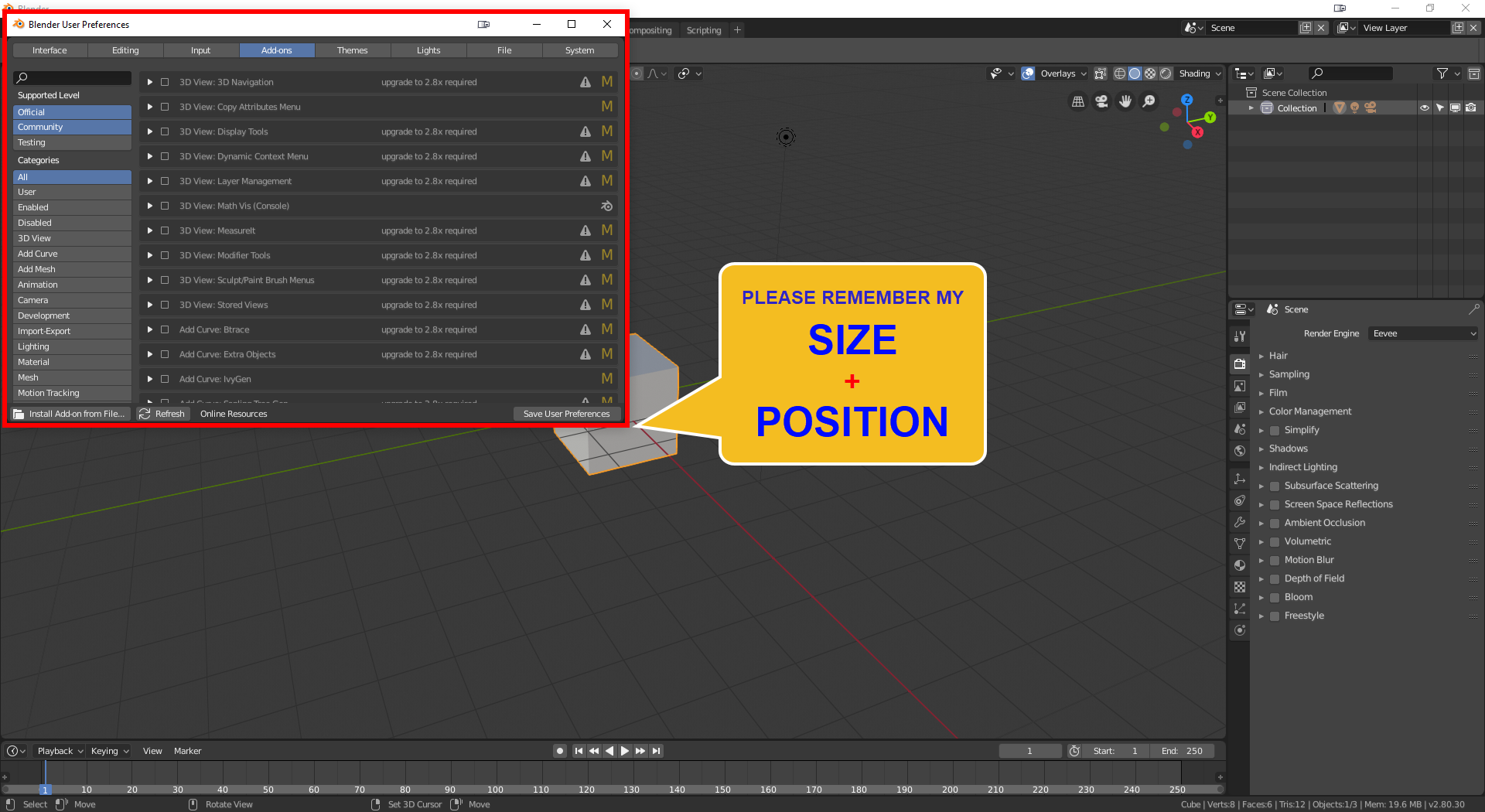Click the End frame 250 field
Viewport: 1485px width, 812px height.
1182,751
